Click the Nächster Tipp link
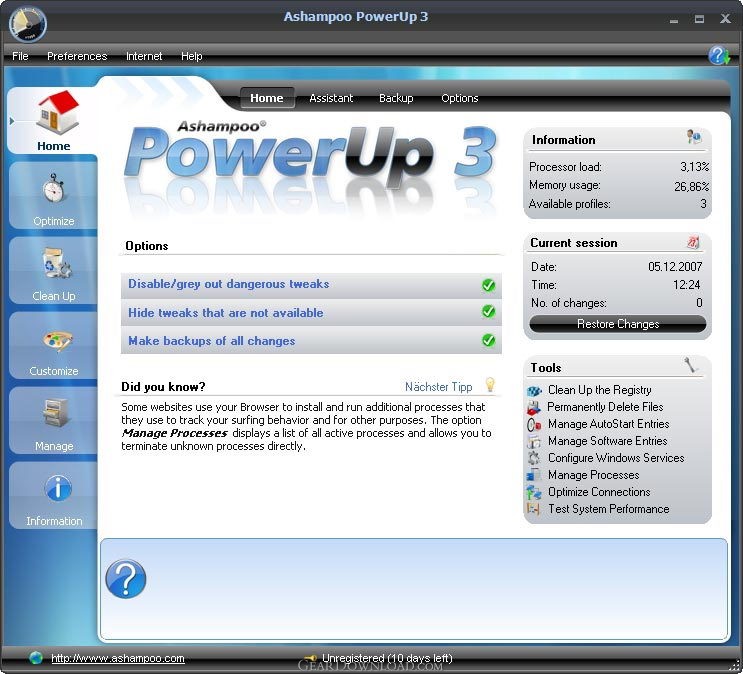This screenshot has height=674, width=743. [438, 387]
